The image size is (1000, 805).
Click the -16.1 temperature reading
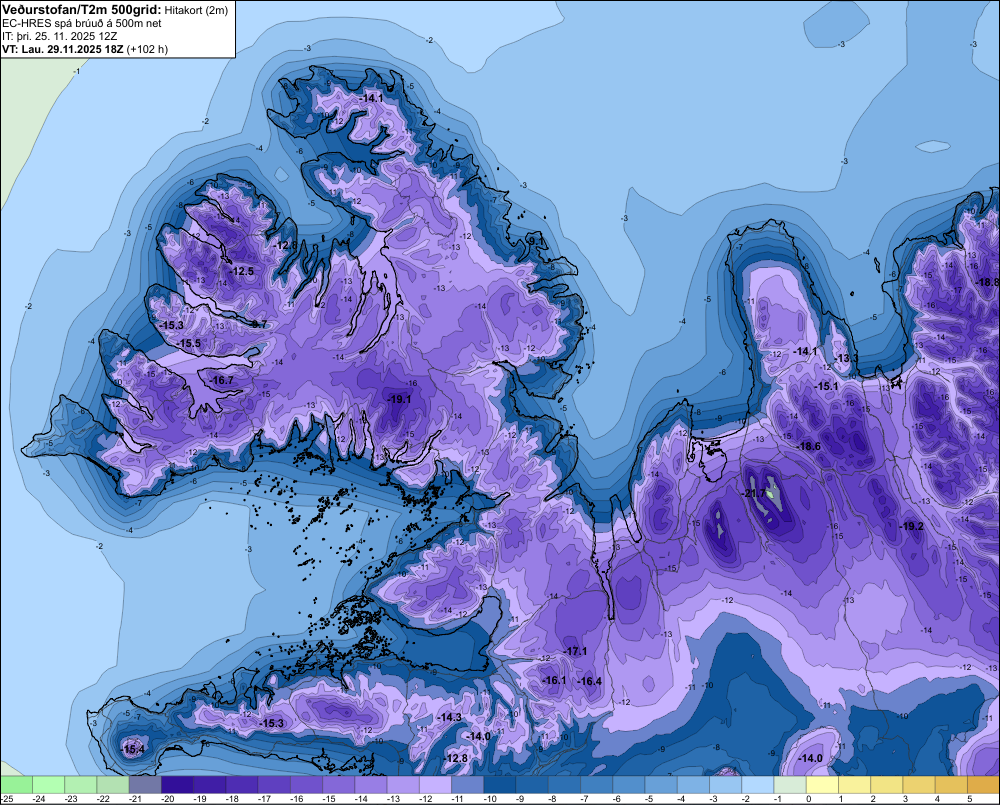[554, 680]
